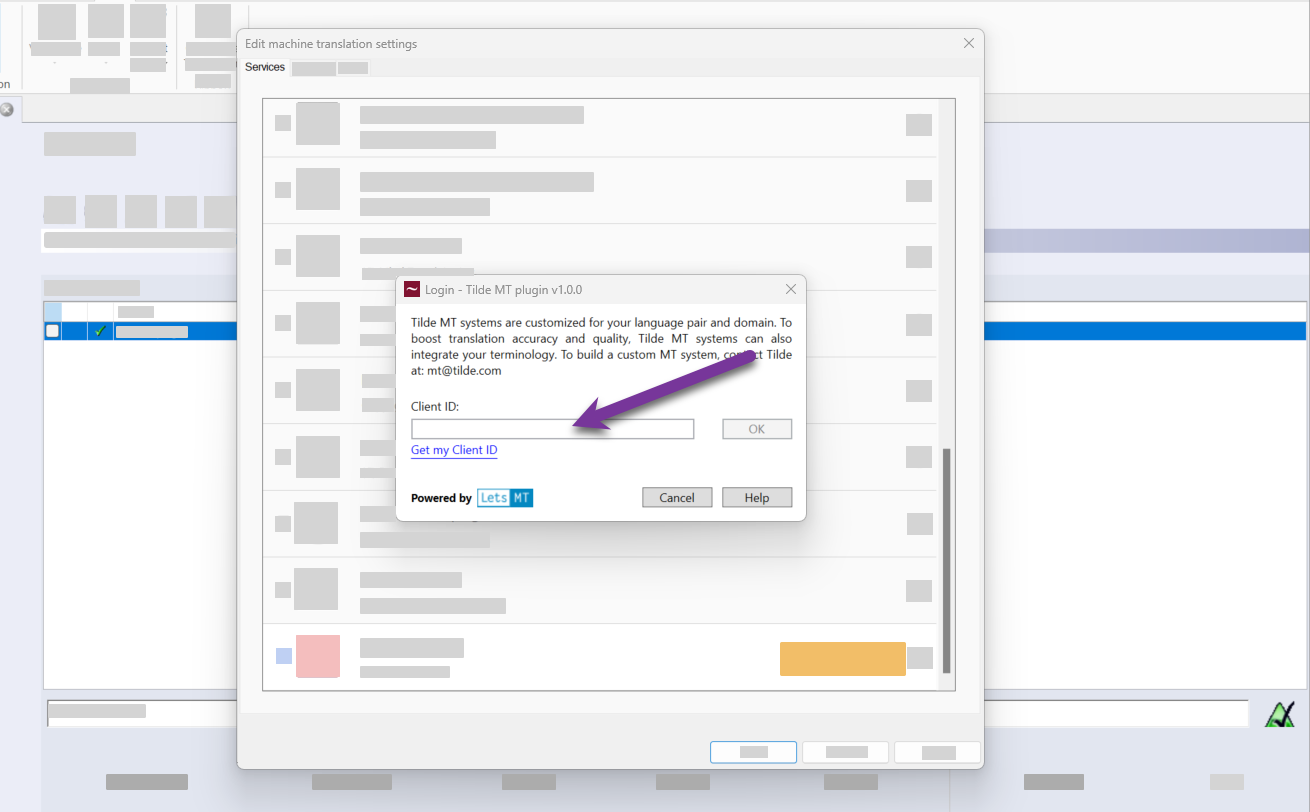Click the OK button beside Client ID

pyautogui.click(x=757, y=429)
